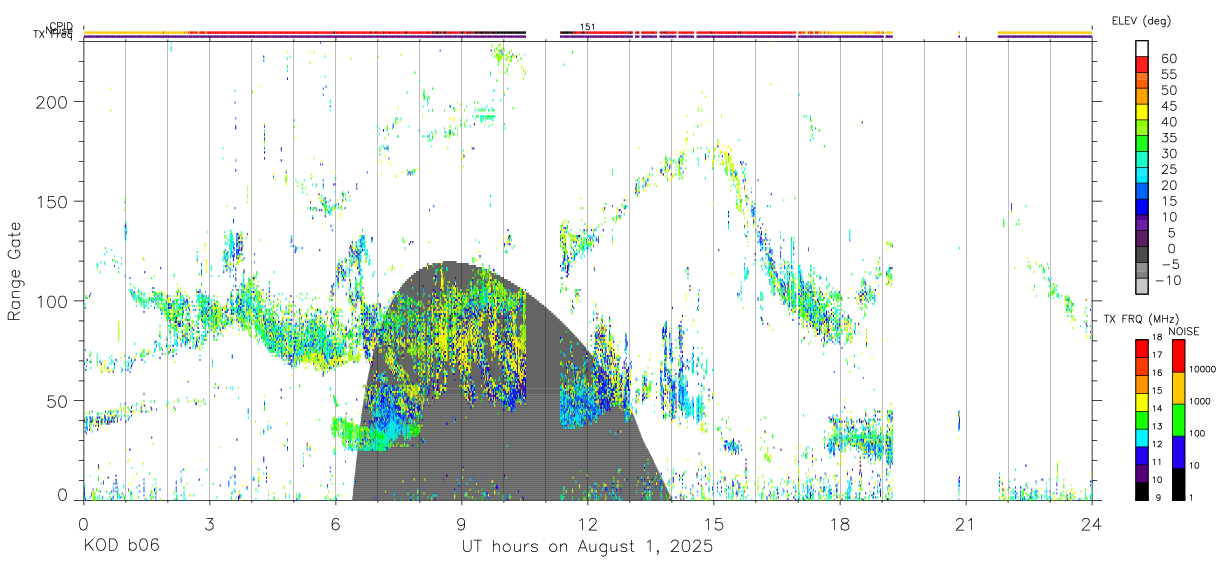Click the light gray bottom segment of ELEV bar

1142,285
